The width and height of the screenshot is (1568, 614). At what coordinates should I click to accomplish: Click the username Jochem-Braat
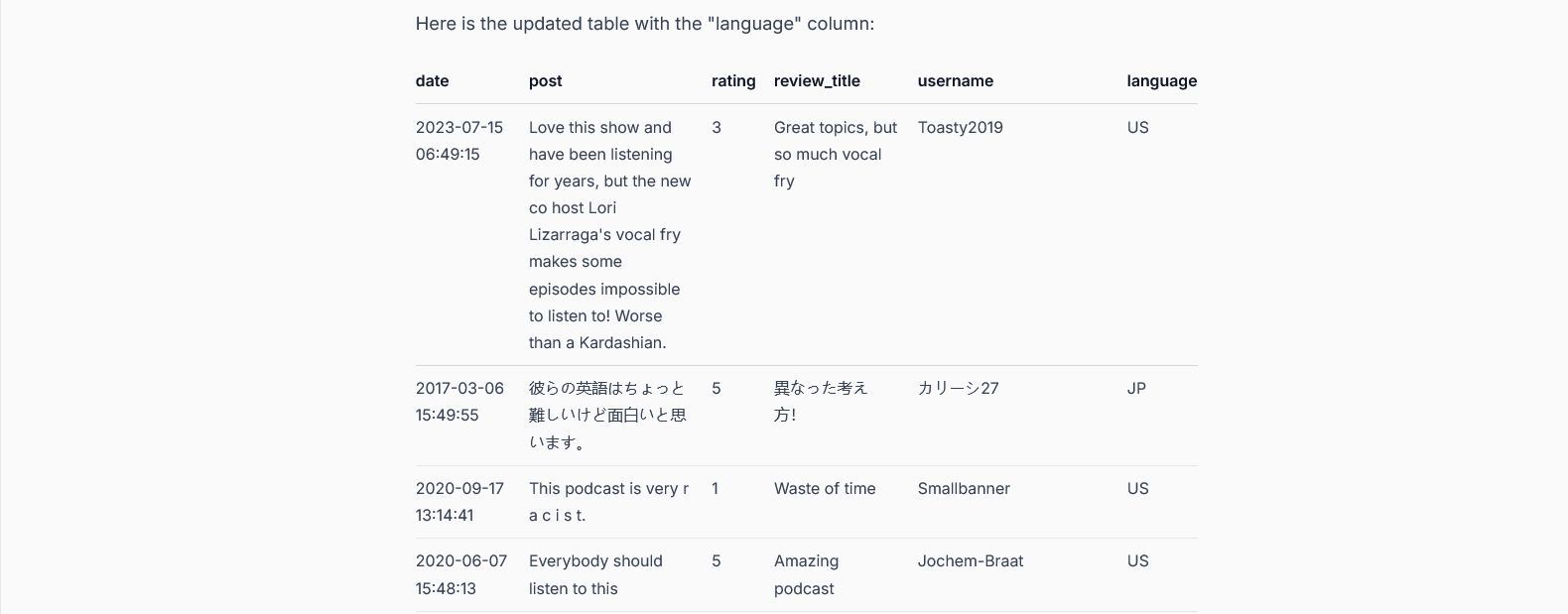coord(970,560)
